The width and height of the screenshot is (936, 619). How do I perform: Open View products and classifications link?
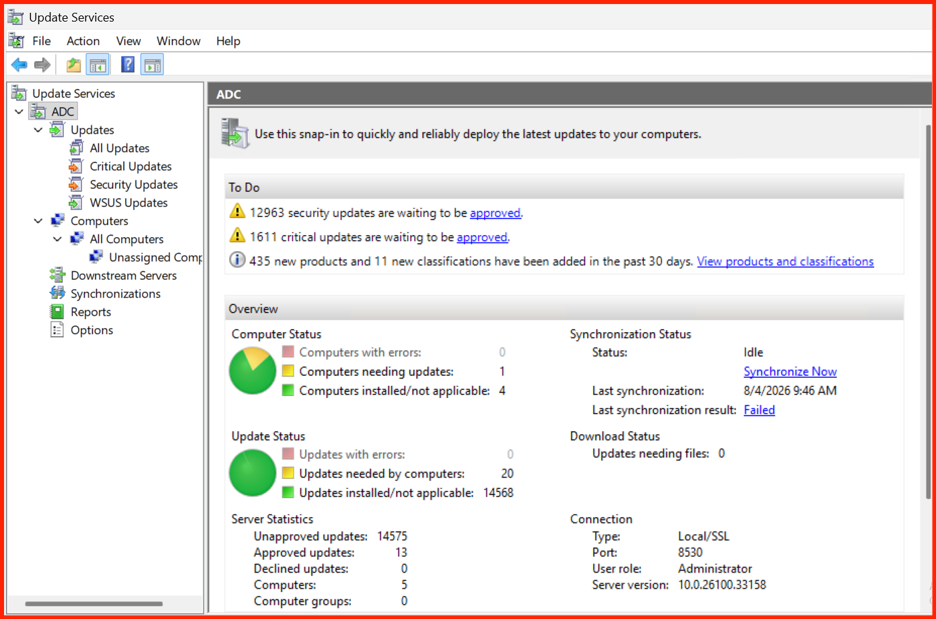[x=785, y=261]
